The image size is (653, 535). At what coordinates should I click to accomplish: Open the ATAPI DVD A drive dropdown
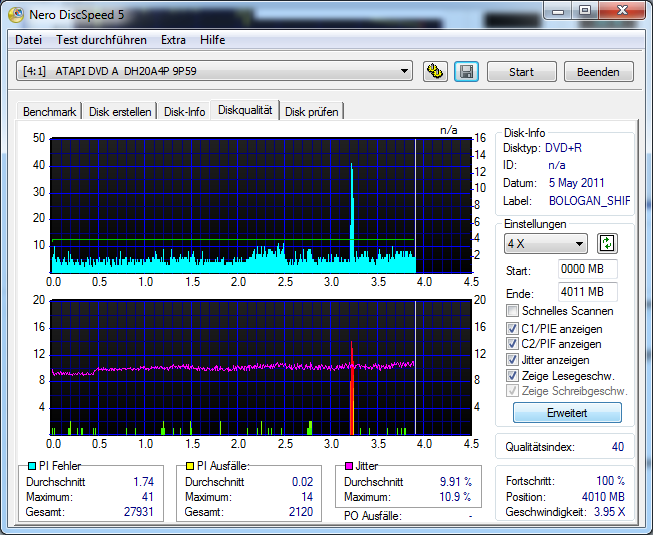pos(214,71)
